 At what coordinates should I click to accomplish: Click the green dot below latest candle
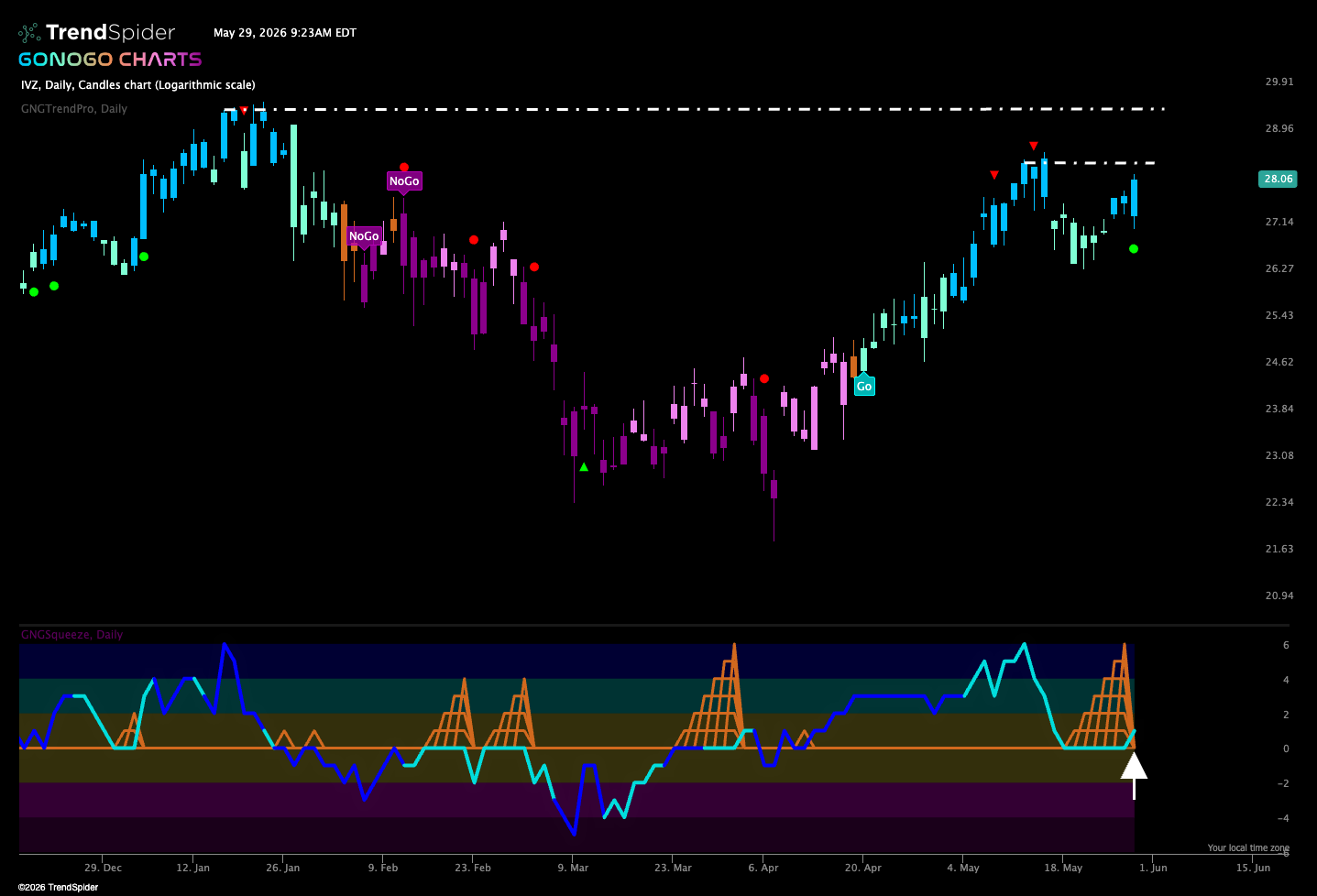pyautogui.click(x=1134, y=248)
